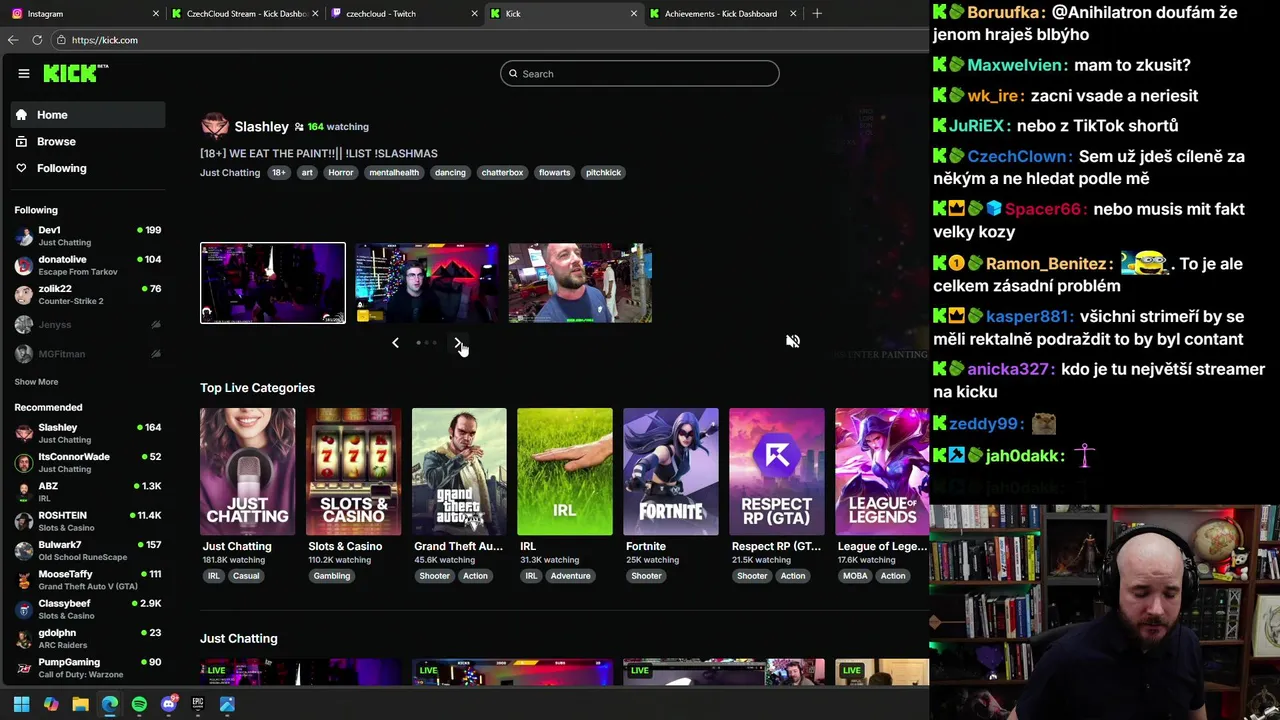Open Just Chatting link under stream title
The width and height of the screenshot is (1280, 720).
230,173
